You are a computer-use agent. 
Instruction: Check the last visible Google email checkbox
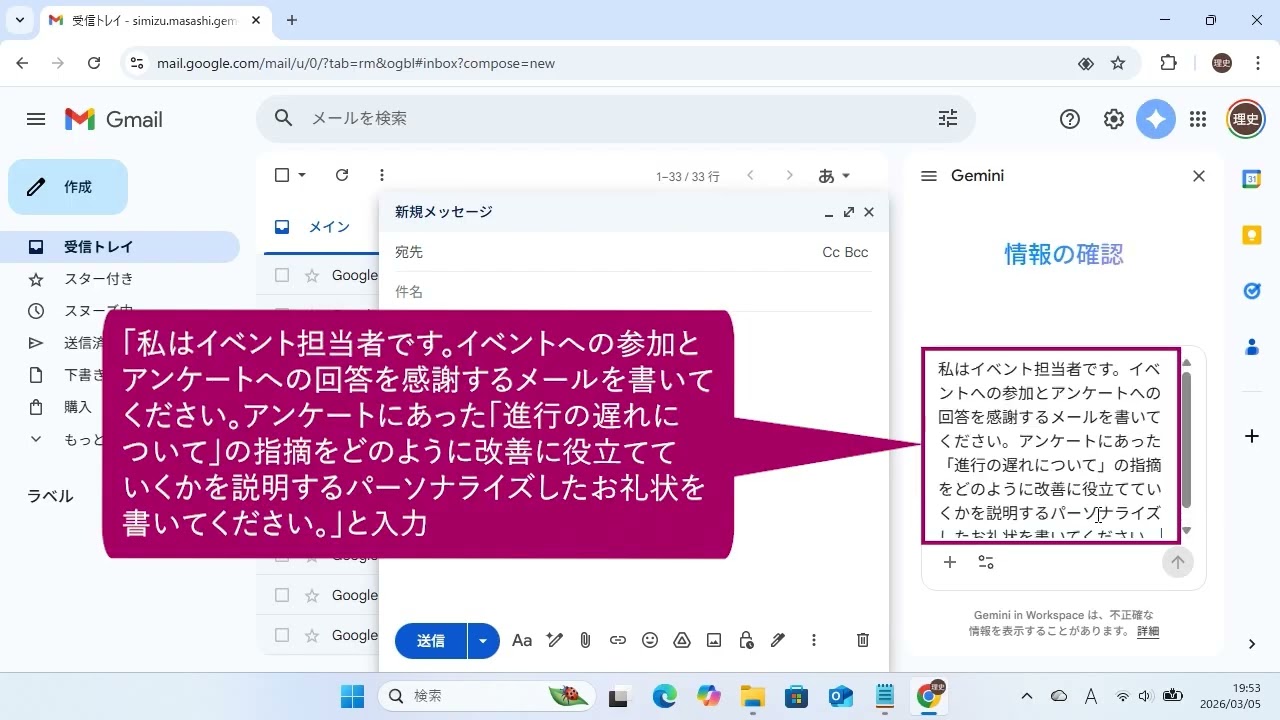click(282, 635)
